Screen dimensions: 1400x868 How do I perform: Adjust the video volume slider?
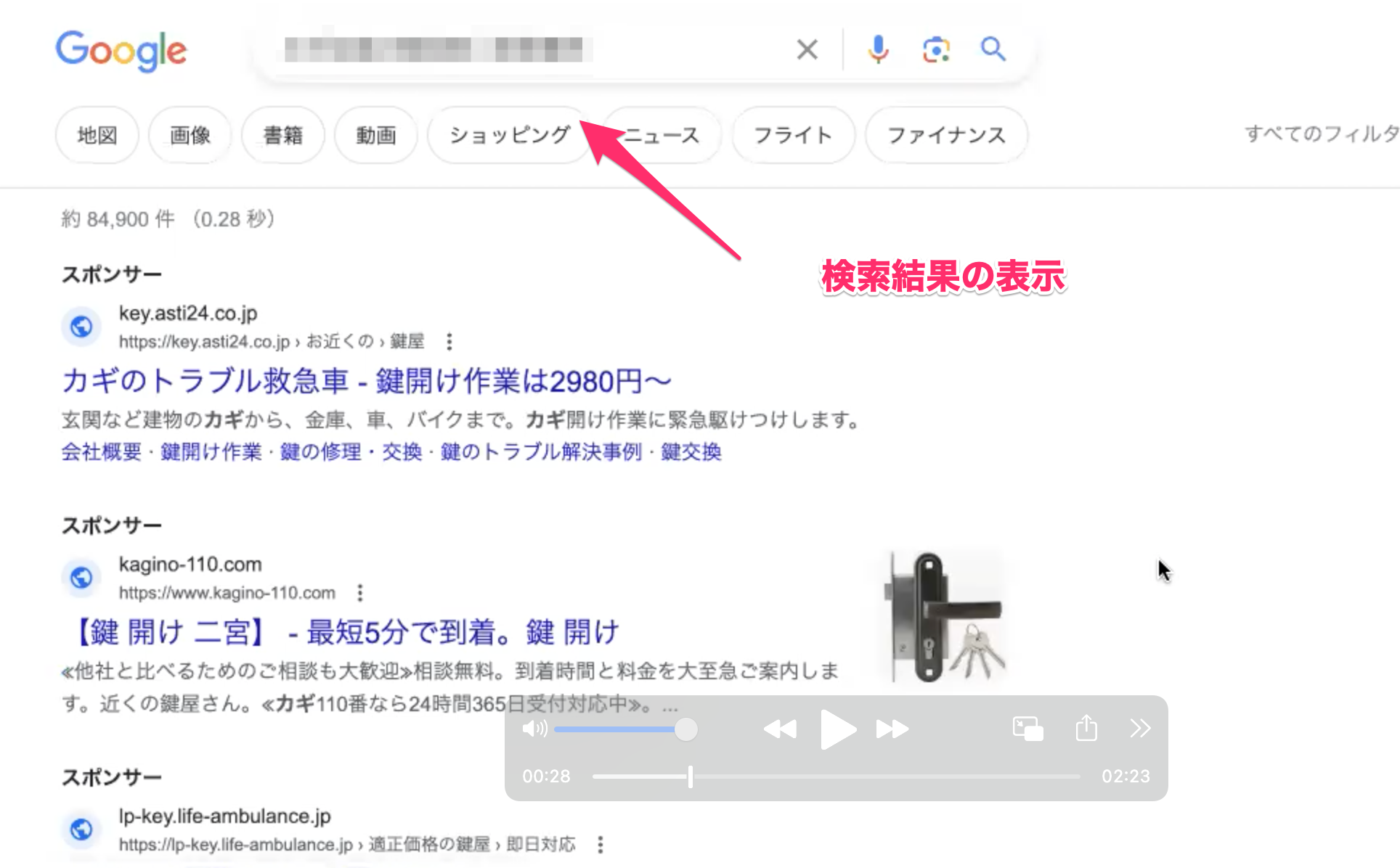click(625, 729)
